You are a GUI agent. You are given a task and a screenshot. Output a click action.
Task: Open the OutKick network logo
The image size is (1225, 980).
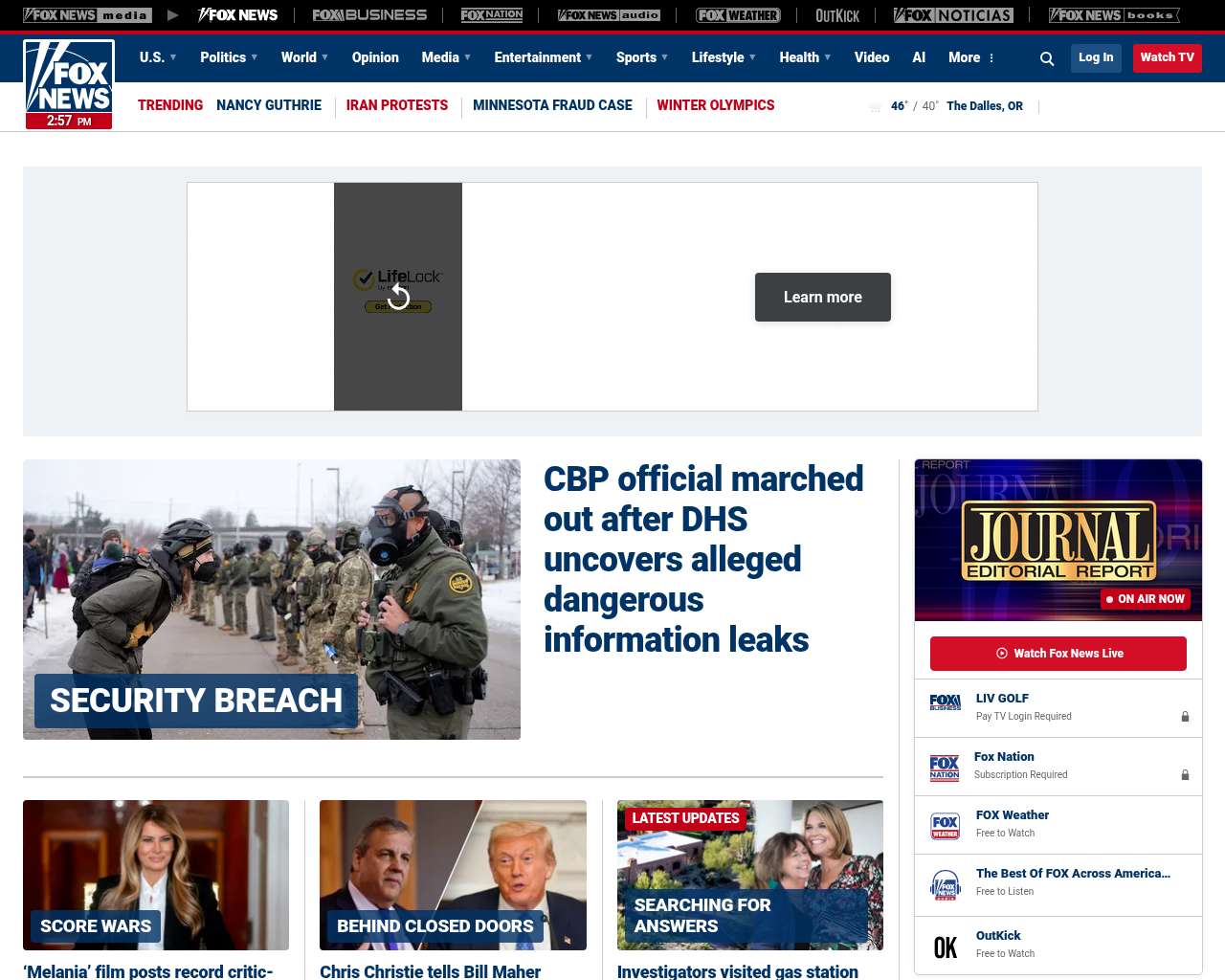tap(837, 15)
